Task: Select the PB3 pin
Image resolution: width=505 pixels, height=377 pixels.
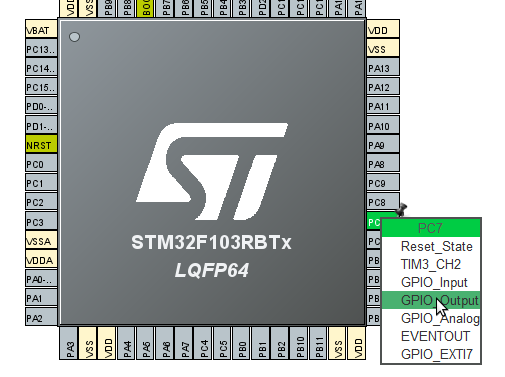Action: [242, 8]
